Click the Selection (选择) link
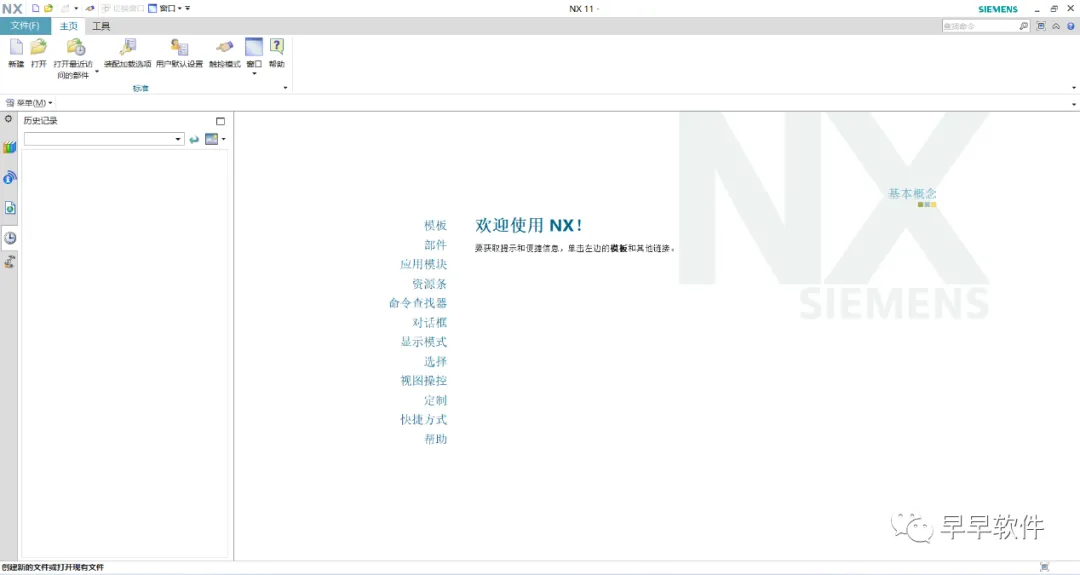 tap(435, 362)
